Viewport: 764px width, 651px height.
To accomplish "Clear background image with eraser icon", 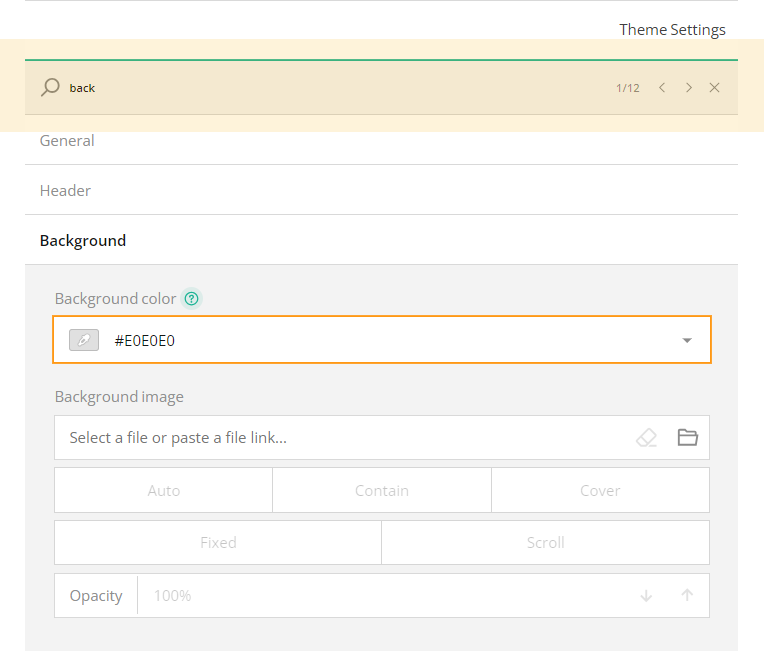I will click(x=647, y=438).
